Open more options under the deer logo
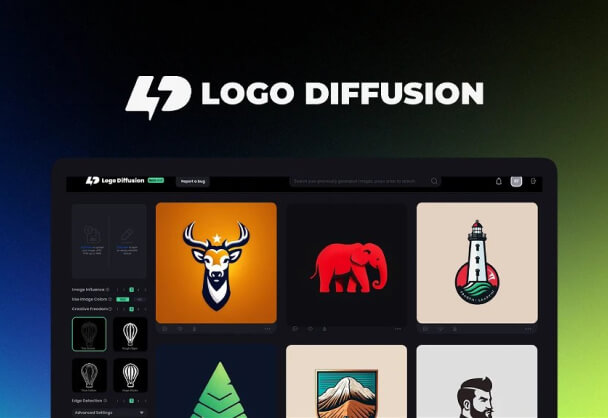The image size is (608, 418). 268,329
